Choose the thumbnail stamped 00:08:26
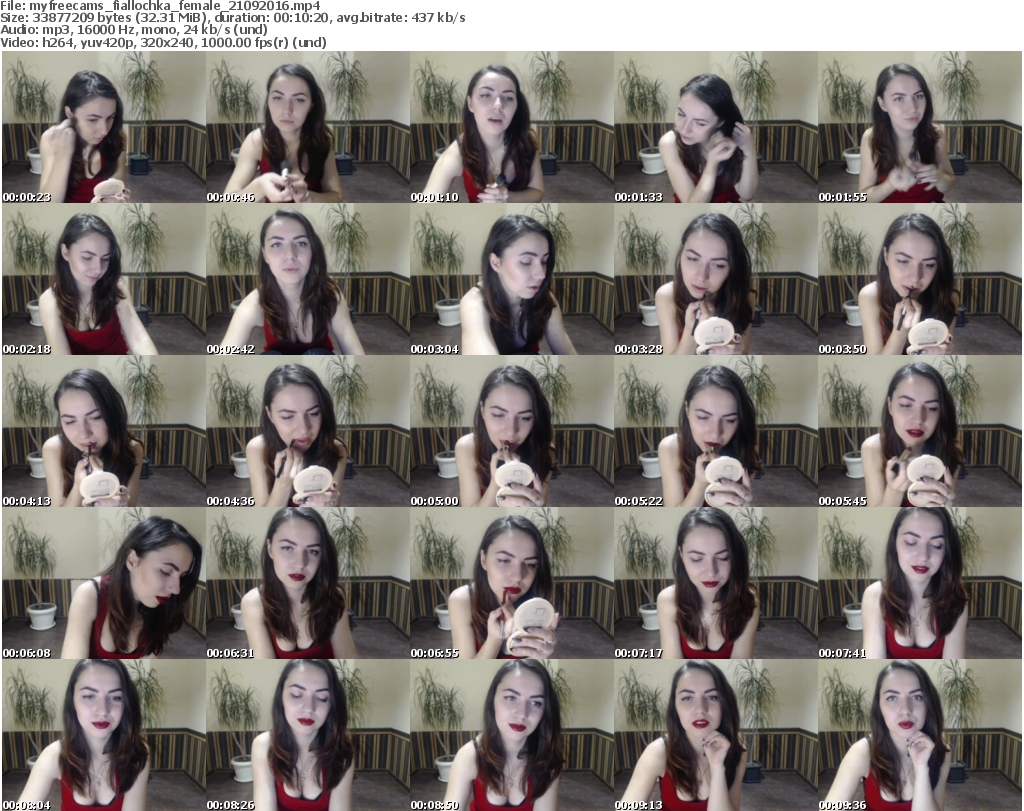This screenshot has height=811, width=1024. (308, 735)
